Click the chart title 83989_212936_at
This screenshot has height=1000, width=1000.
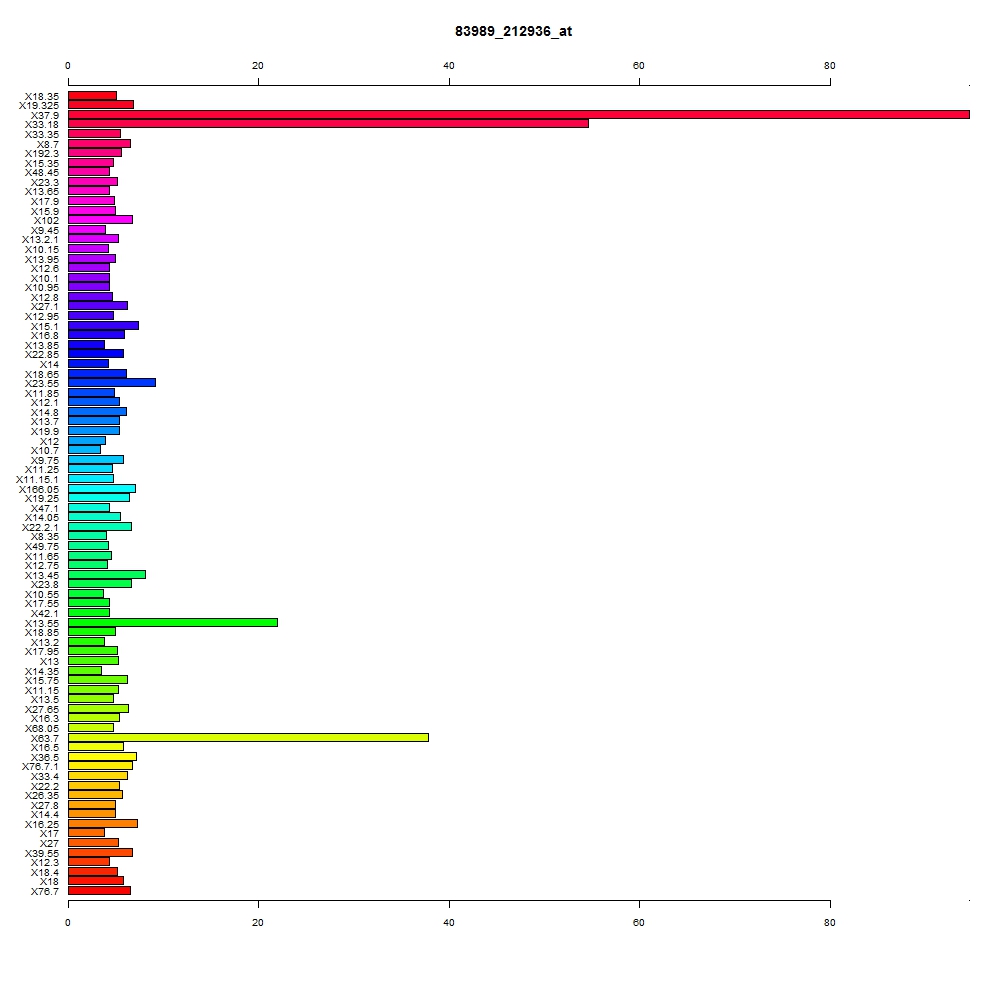pos(513,31)
